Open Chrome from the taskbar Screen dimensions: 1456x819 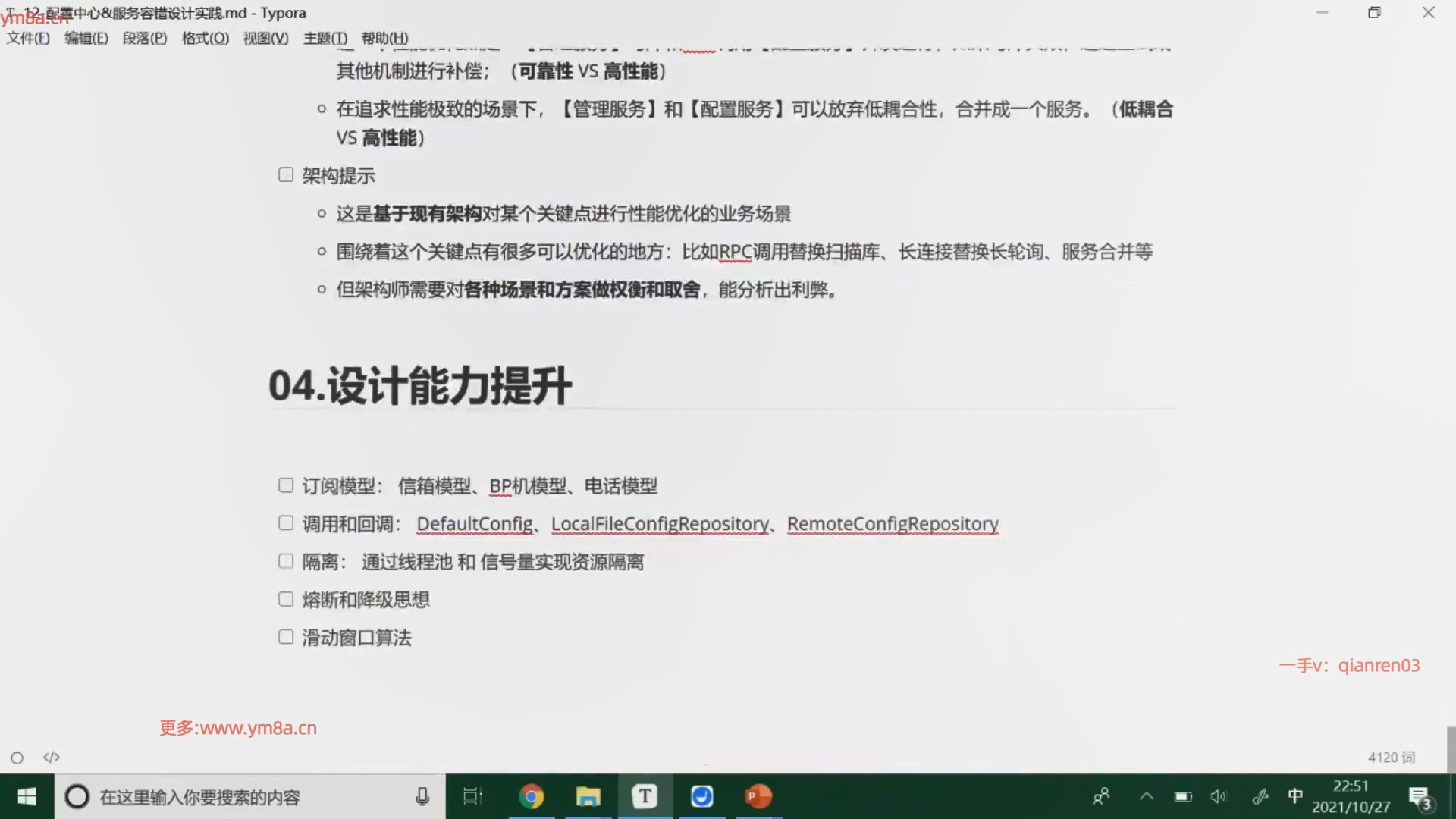tap(531, 796)
